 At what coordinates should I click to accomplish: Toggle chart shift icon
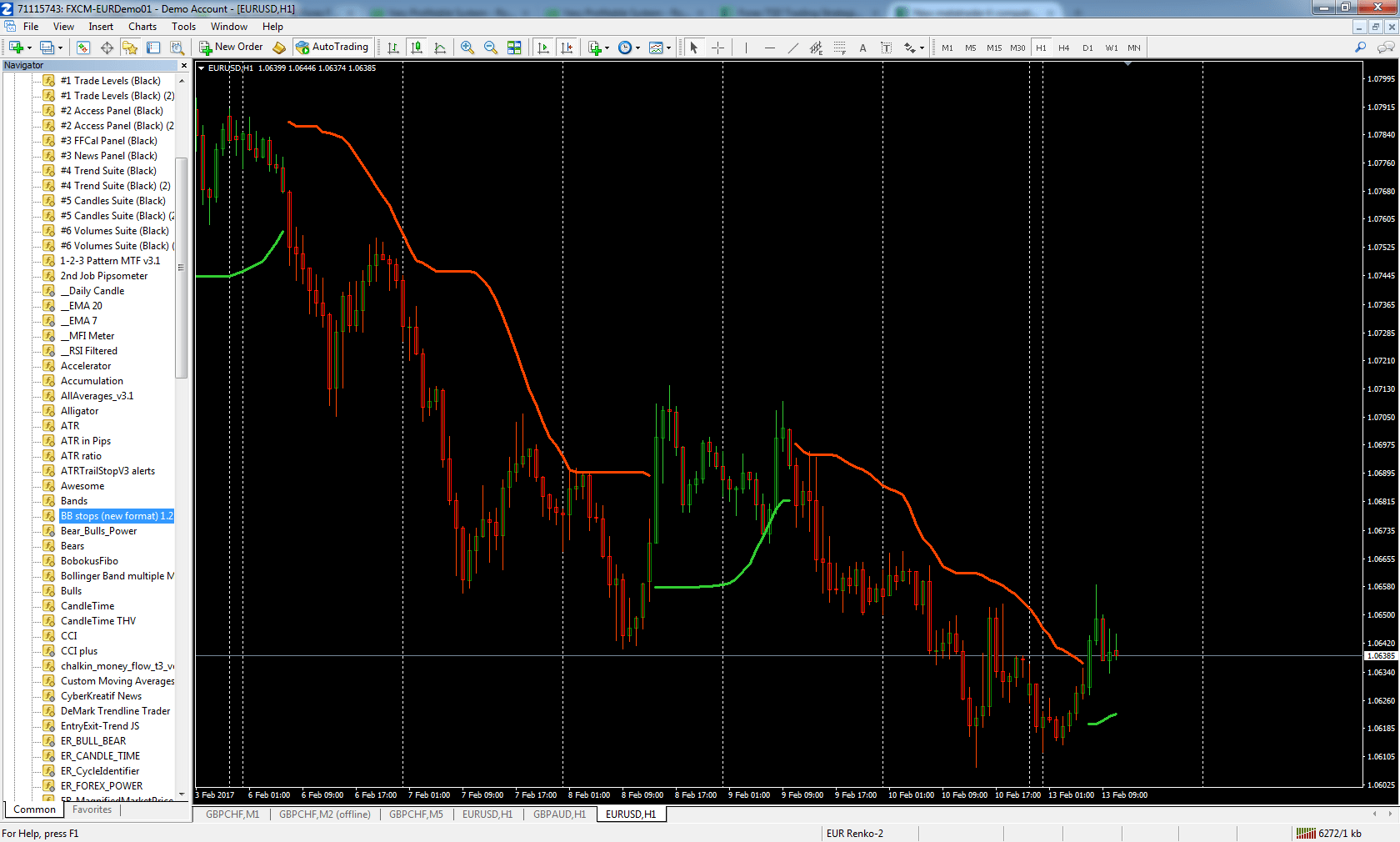click(567, 48)
